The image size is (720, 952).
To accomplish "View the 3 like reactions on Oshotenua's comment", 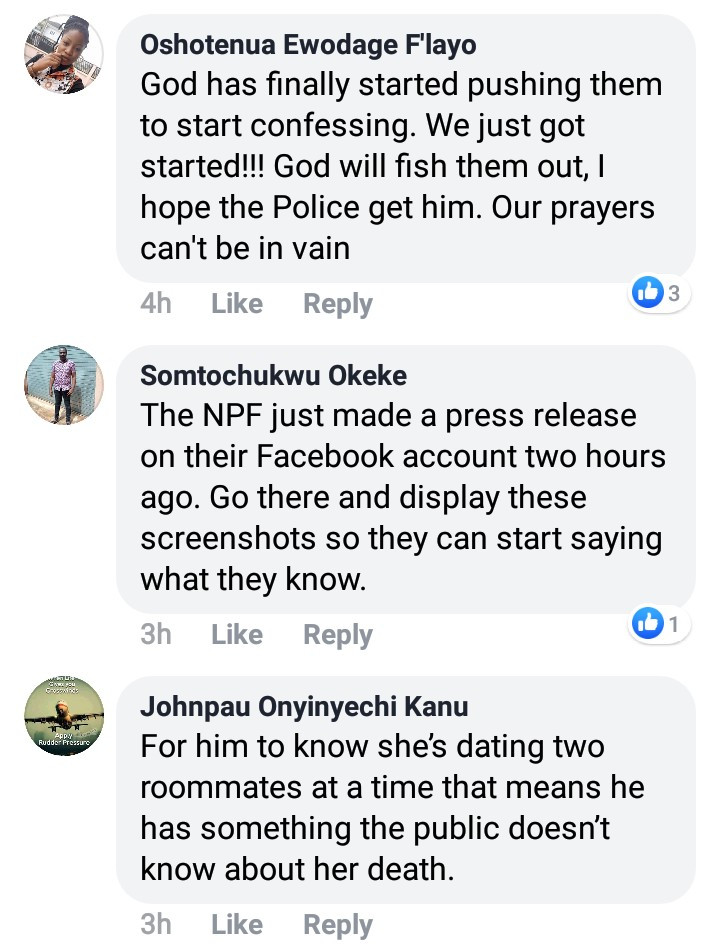I will [659, 293].
